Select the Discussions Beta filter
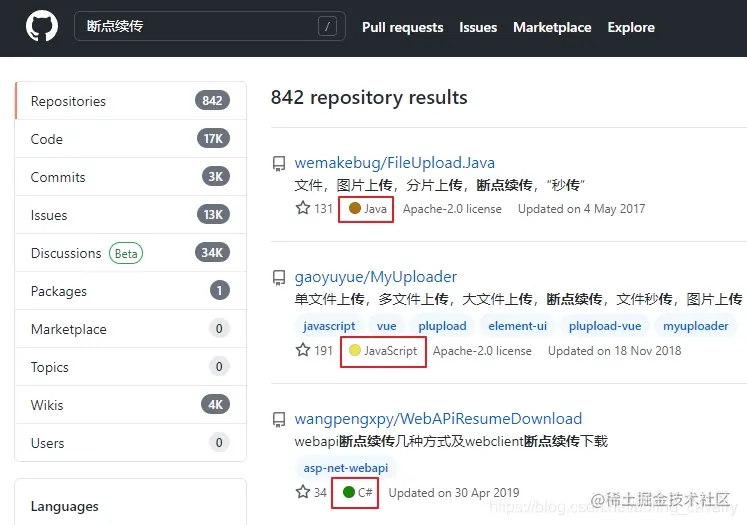Screen dimensions: 747x525 click(x=131, y=253)
